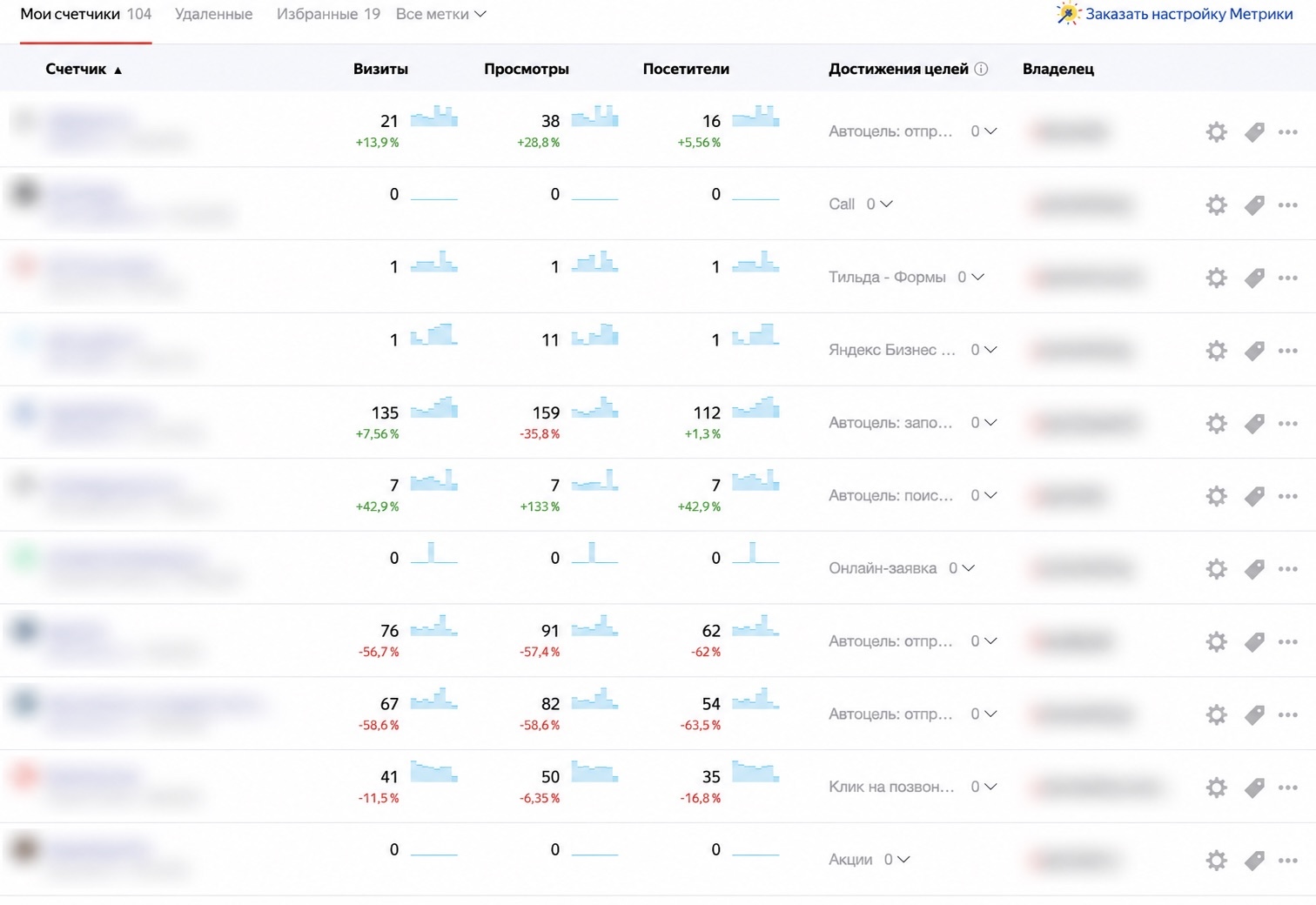Open the three-dot menu in the 67-visits row
The width and height of the screenshot is (1316, 905).
point(1288,714)
